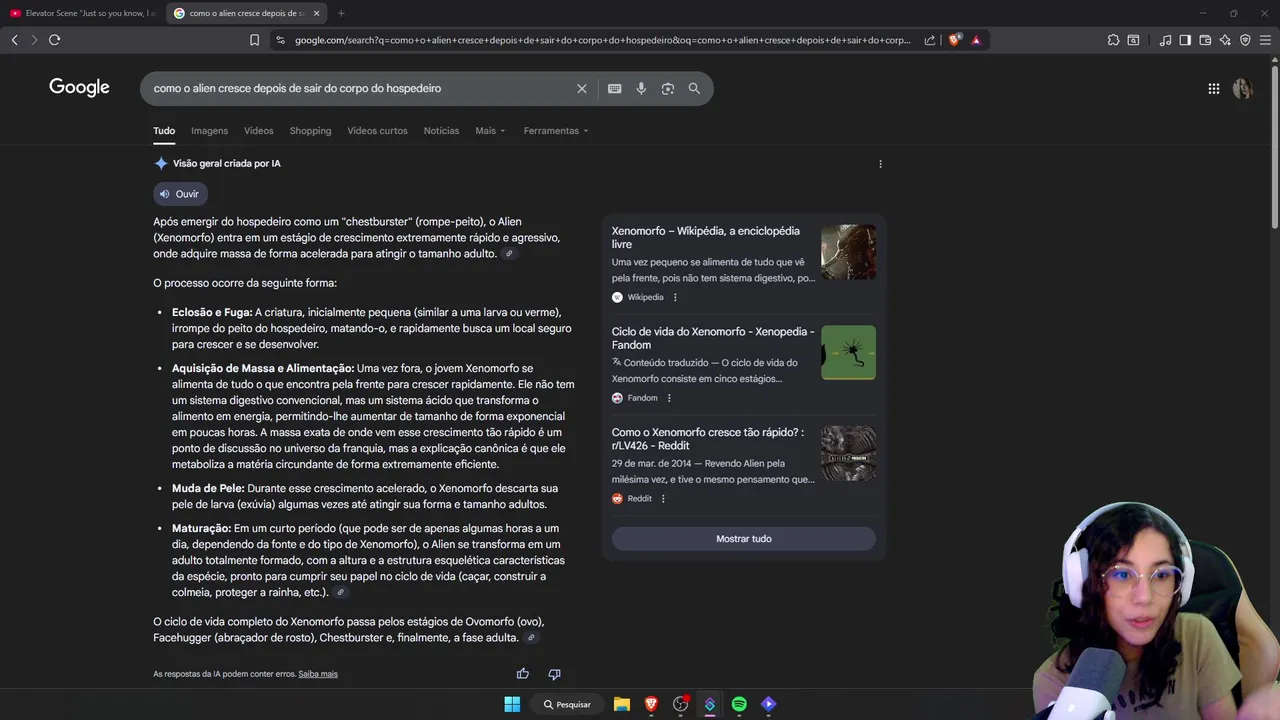Click the Google logo
1280x720 pixels.
click(x=79, y=88)
